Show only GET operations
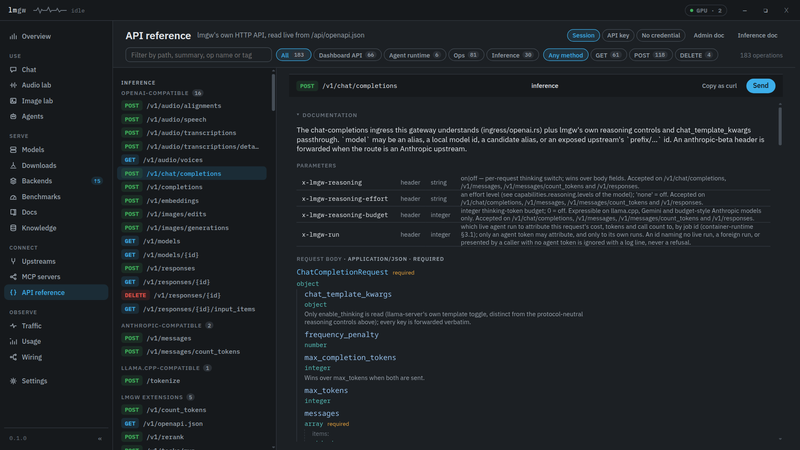Image resolution: width=800 pixels, height=450 pixels. coord(608,55)
